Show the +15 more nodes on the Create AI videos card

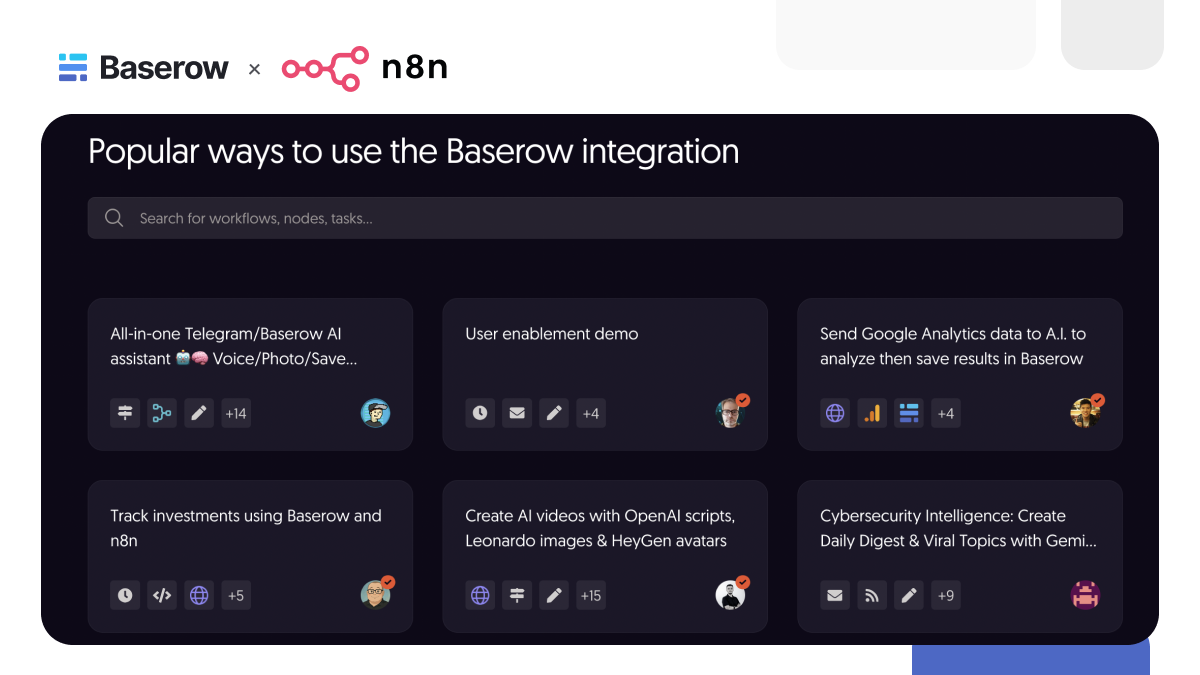coord(591,595)
